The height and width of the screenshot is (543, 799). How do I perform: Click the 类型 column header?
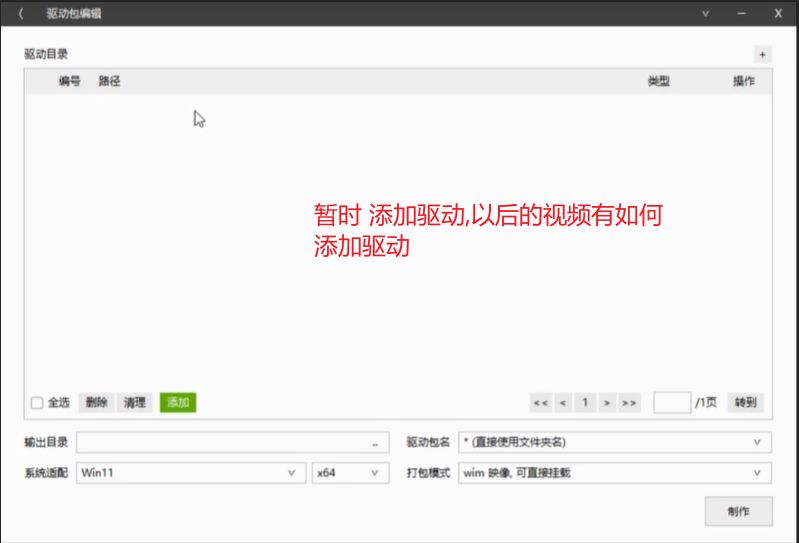pos(658,81)
